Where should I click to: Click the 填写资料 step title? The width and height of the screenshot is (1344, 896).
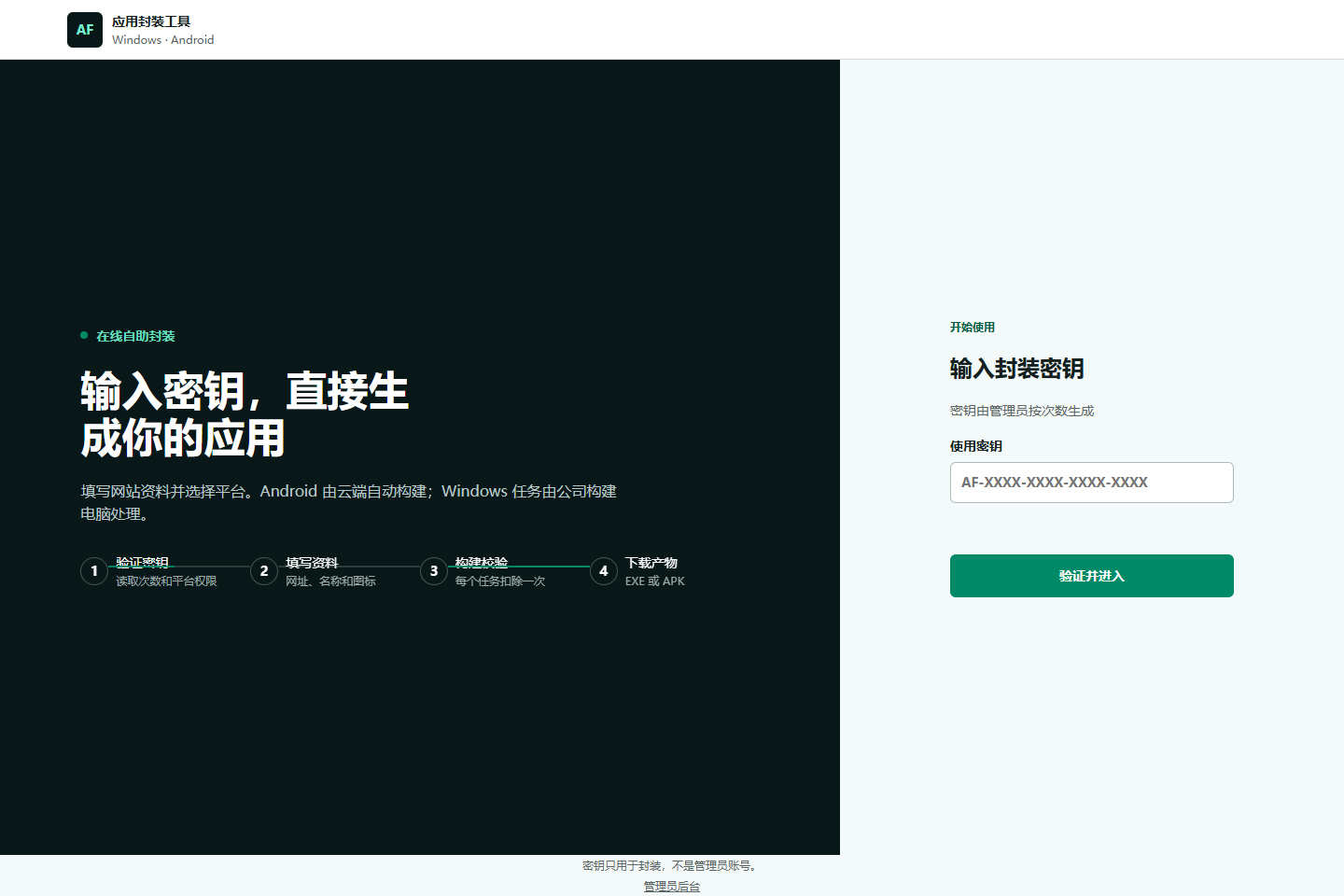[312, 563]
